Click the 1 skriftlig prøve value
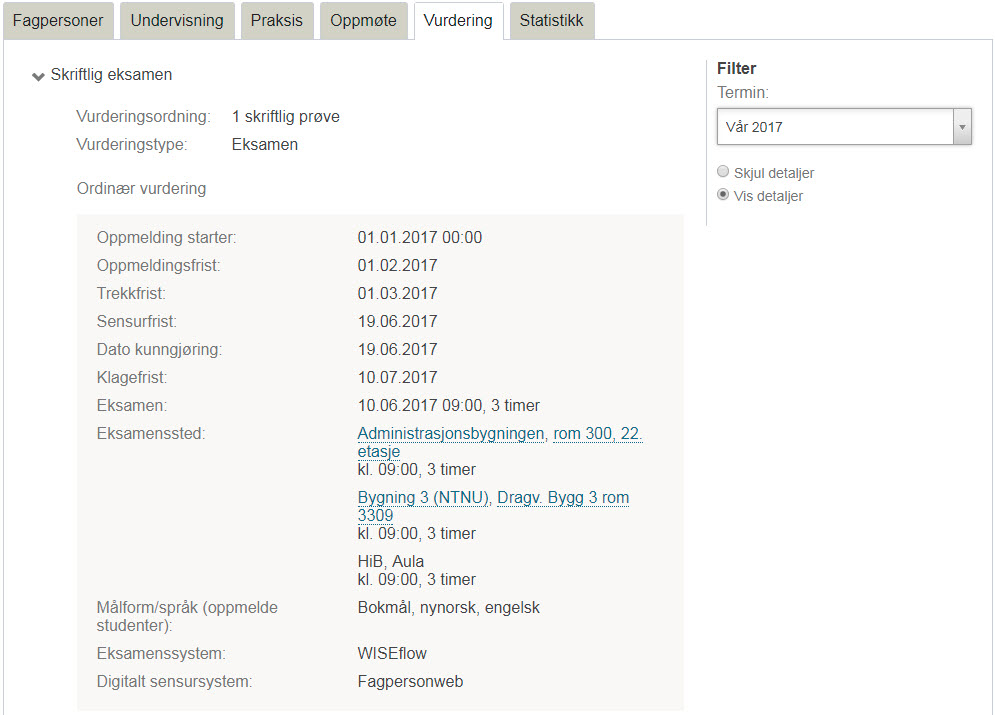The height and width of the screenshot is (715, 995). (286, 117)
